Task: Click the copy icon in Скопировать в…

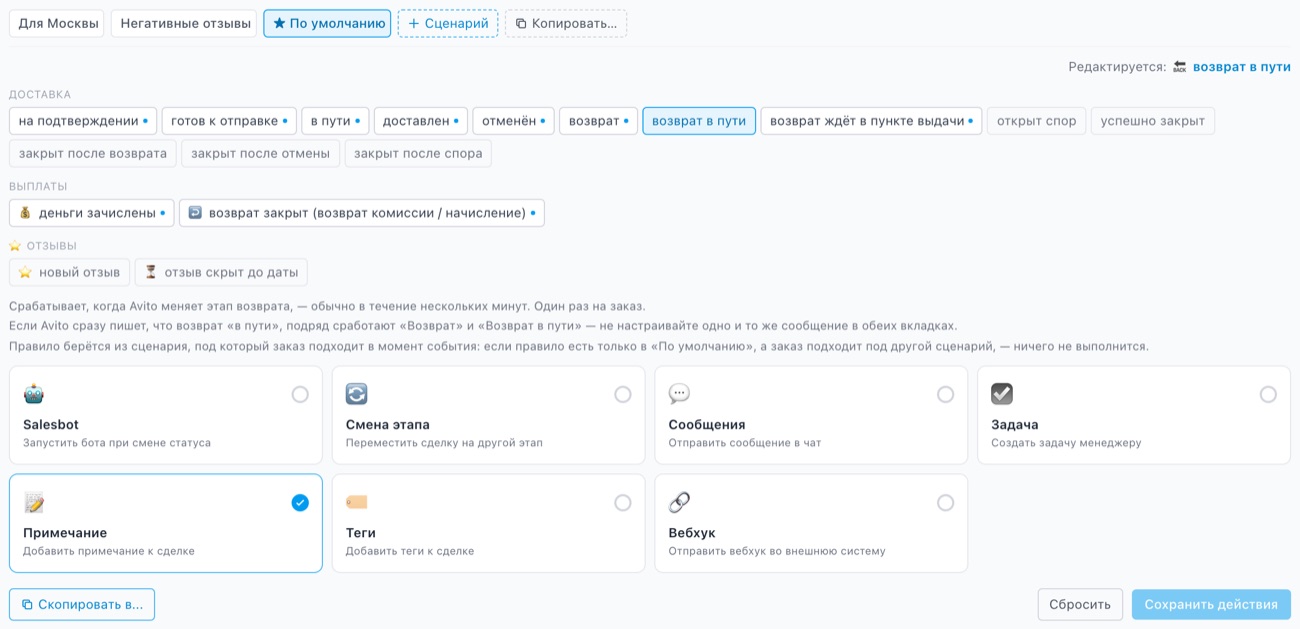Action: pyautogui.click(x=27, y=604)
